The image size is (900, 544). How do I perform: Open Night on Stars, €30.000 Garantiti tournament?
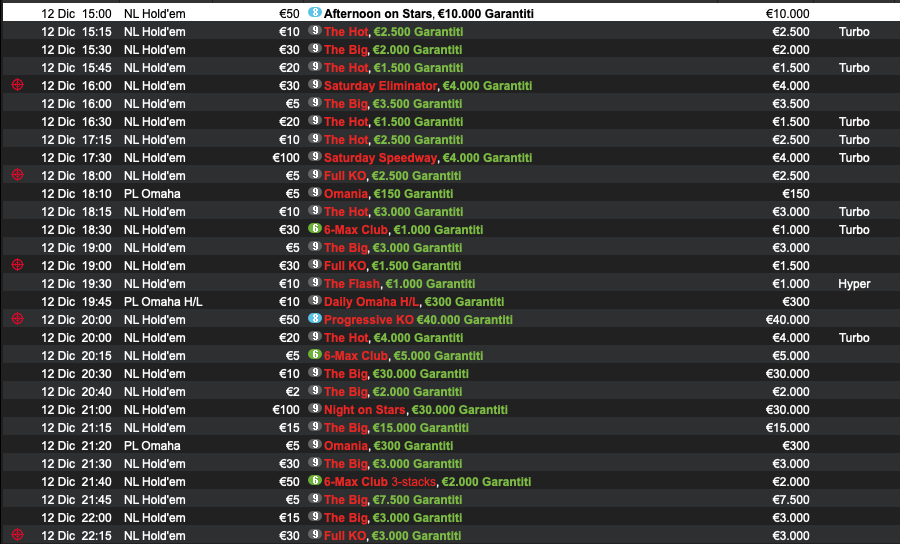416,410
